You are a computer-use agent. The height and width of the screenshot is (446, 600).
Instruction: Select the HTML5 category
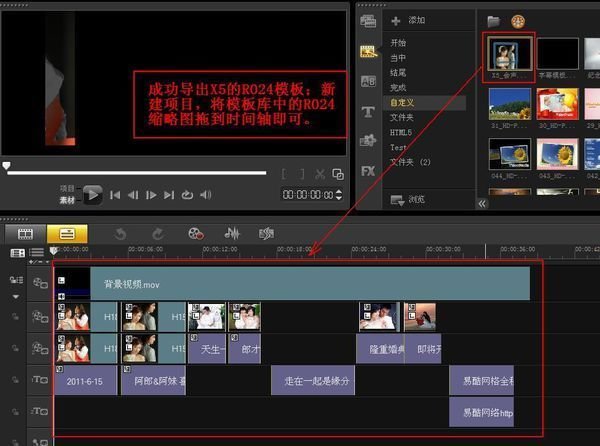pos(401,132)
